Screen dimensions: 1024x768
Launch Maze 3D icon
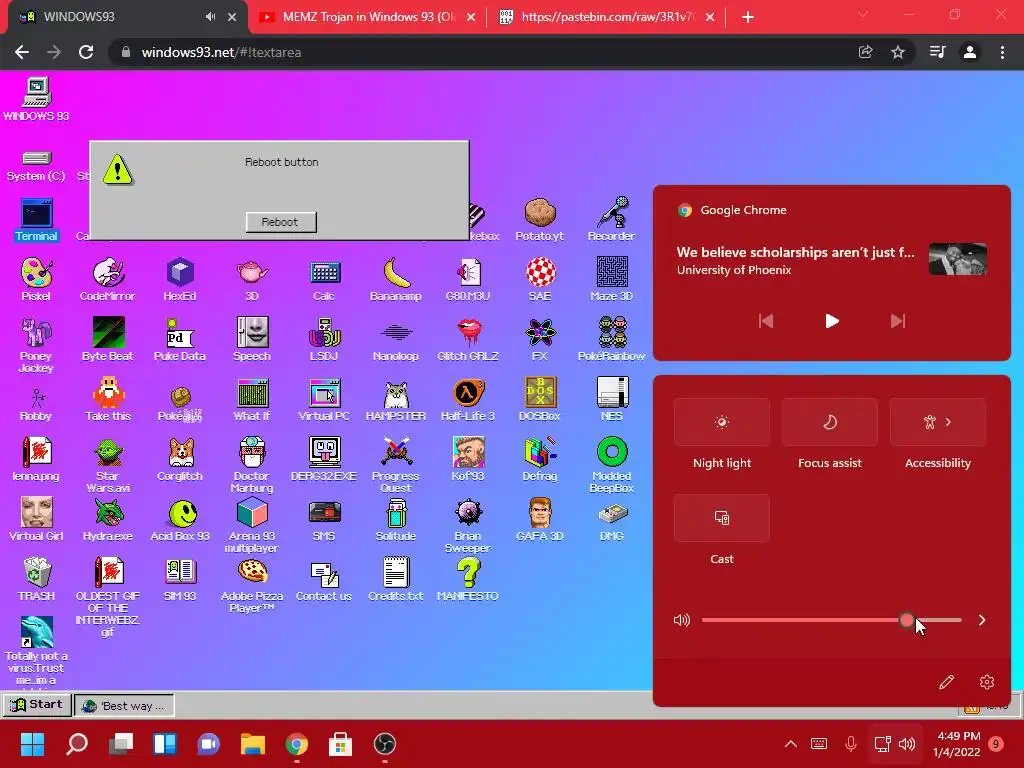(612, 279)
